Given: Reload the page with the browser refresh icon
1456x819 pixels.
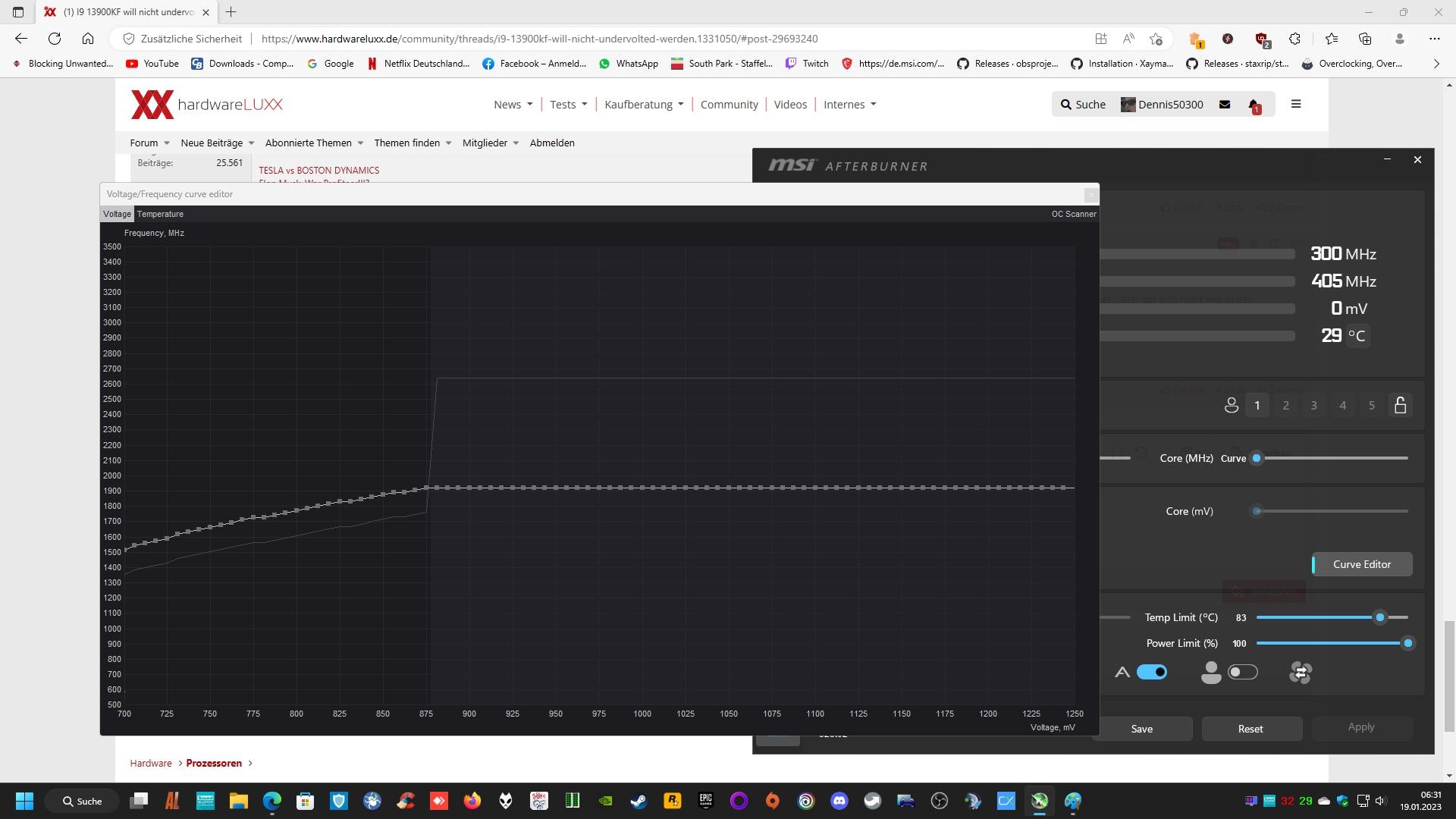Looking at the screenshot, I should [x=55, y=39].
